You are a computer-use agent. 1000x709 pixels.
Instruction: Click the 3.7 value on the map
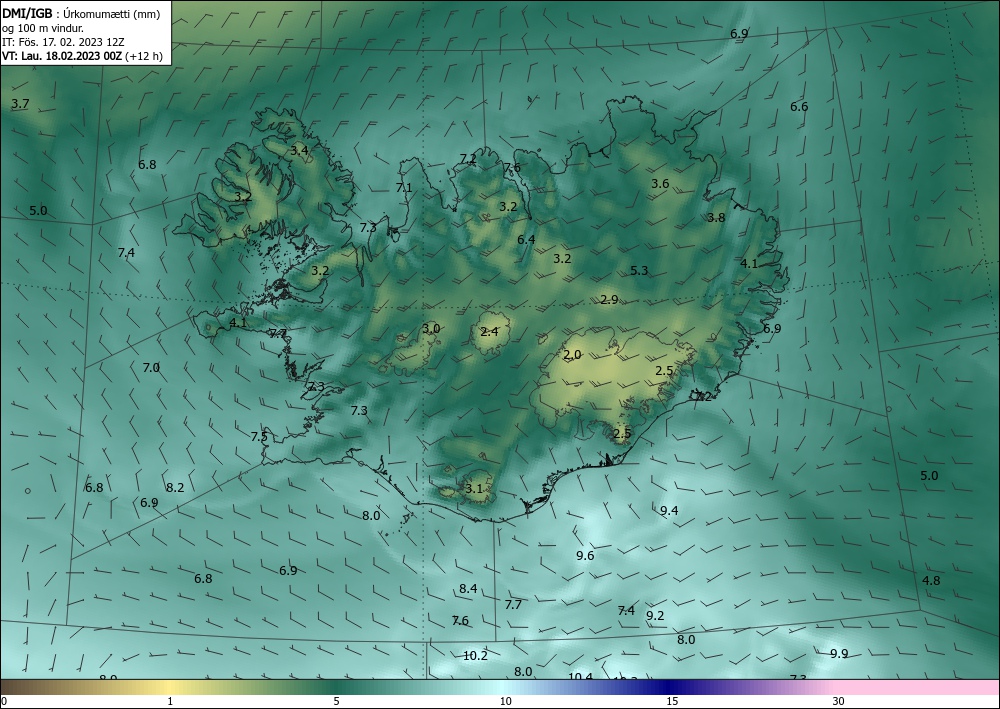point(20,103)
